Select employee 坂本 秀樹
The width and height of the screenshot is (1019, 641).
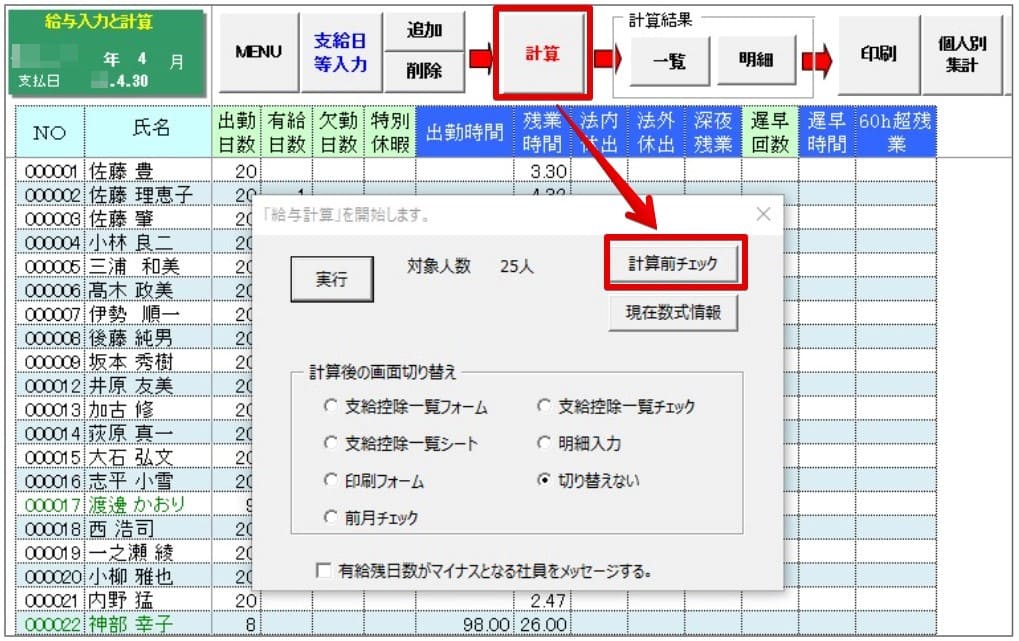[x=131, y=361]
